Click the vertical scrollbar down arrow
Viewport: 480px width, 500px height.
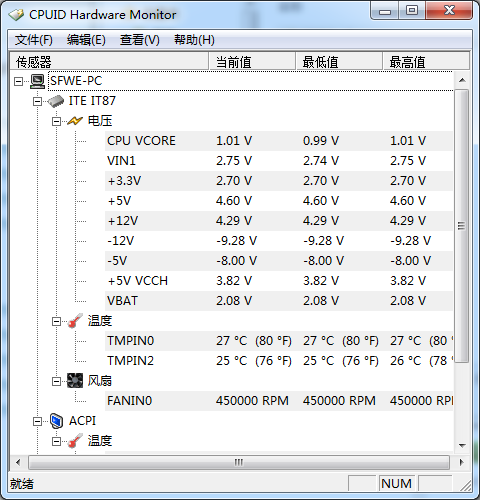(x=462, y=446)
